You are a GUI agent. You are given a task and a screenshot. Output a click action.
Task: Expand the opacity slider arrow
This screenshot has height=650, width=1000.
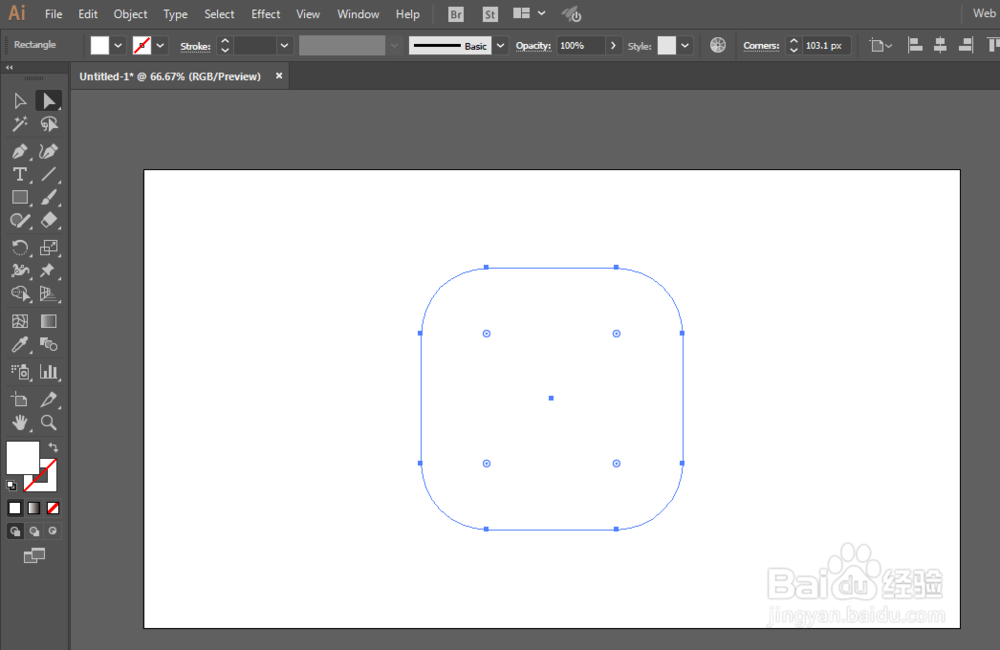coord(613,46)
